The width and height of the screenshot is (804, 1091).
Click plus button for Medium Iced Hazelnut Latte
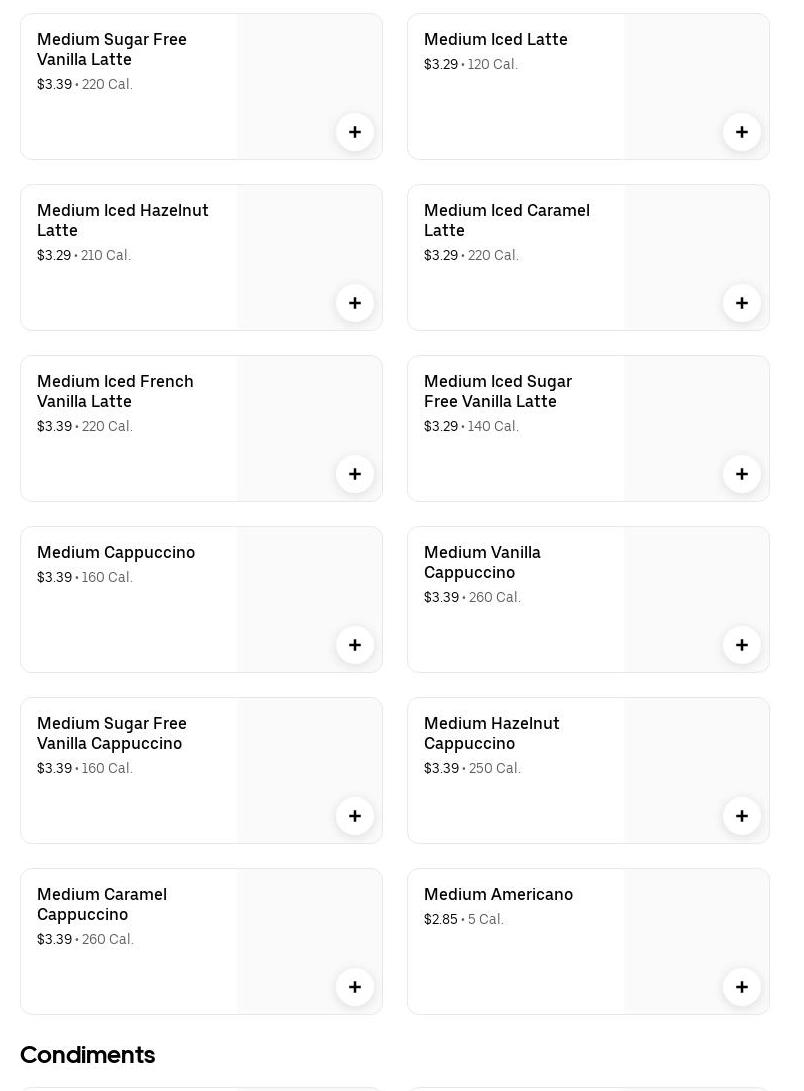(355, 303)
